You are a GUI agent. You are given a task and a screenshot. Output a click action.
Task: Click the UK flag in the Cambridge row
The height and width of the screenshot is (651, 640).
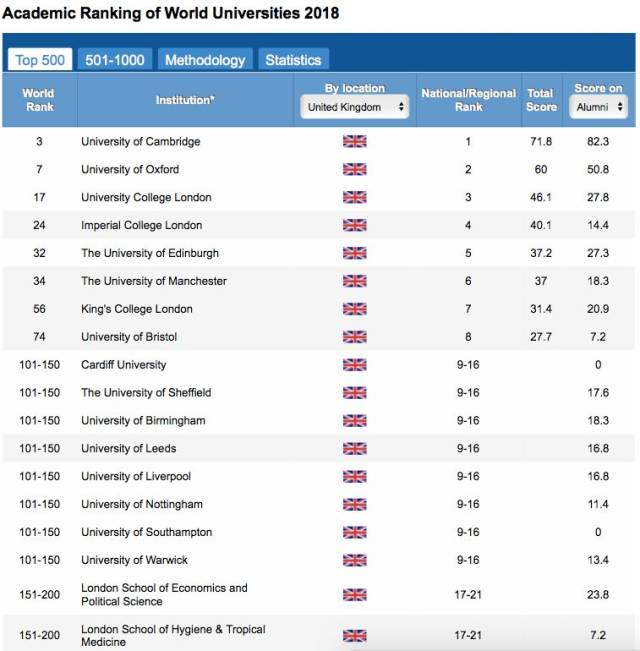[355, 142]
